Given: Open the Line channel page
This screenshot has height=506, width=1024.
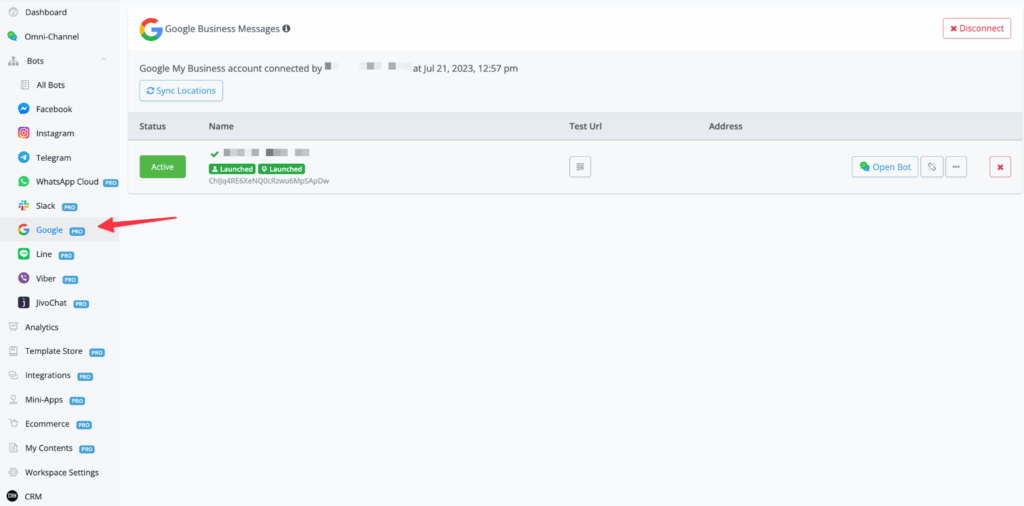Looking at the screenshot, I should pyautogui.click(x=43, y=255).
